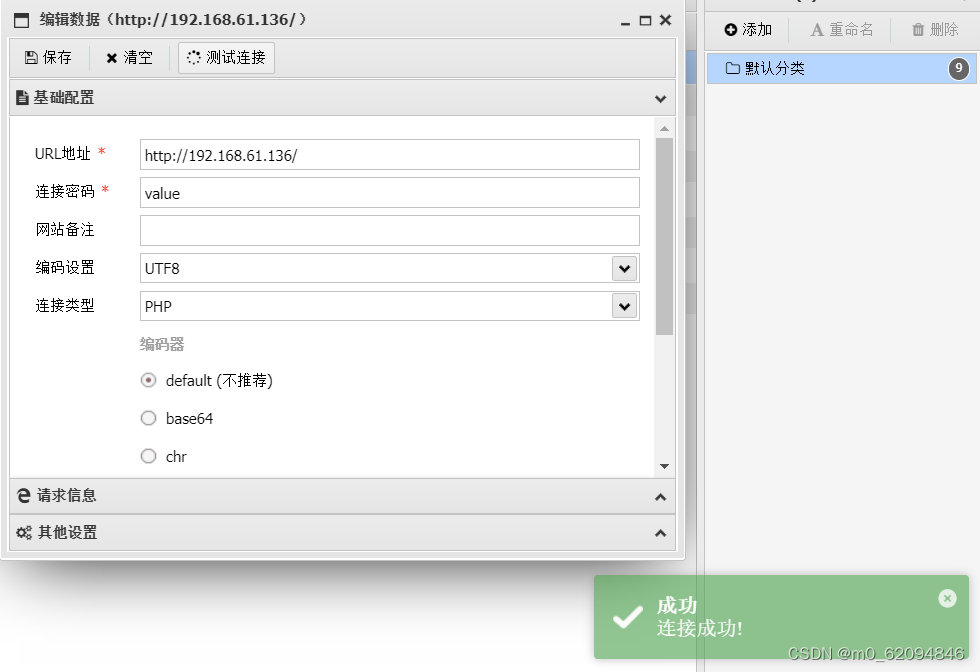Click the folder icon of 默认分类

click(x=732, y=68)
